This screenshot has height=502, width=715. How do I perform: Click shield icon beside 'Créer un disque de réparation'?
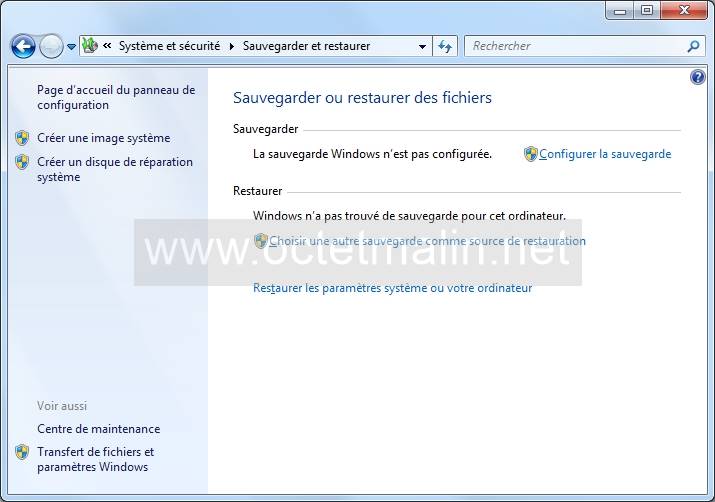coord(22,162)
